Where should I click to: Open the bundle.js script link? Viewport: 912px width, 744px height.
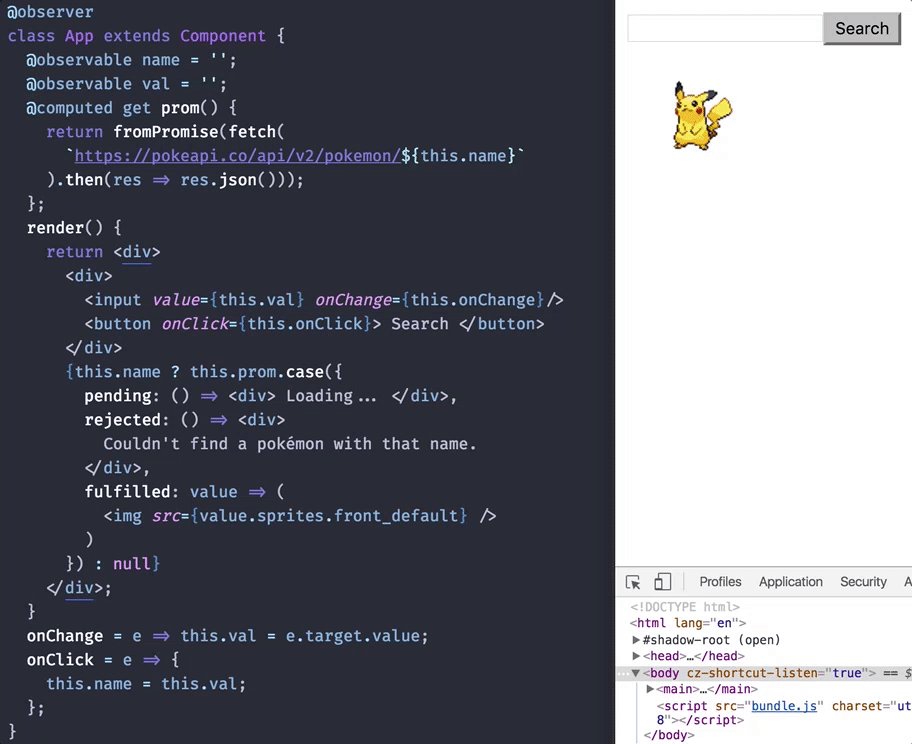784,706
